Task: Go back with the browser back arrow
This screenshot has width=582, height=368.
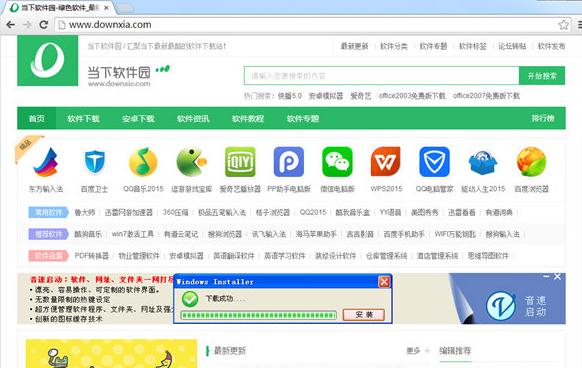Action: pos(11,25)
